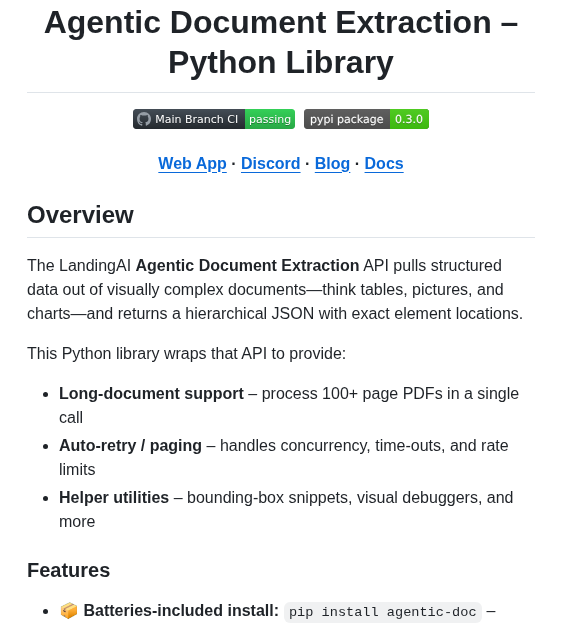Click 'This Python library wraps that API' sentence
This screenshot has width=563, height=623.
pyautogui.click(x=186, y=354)
